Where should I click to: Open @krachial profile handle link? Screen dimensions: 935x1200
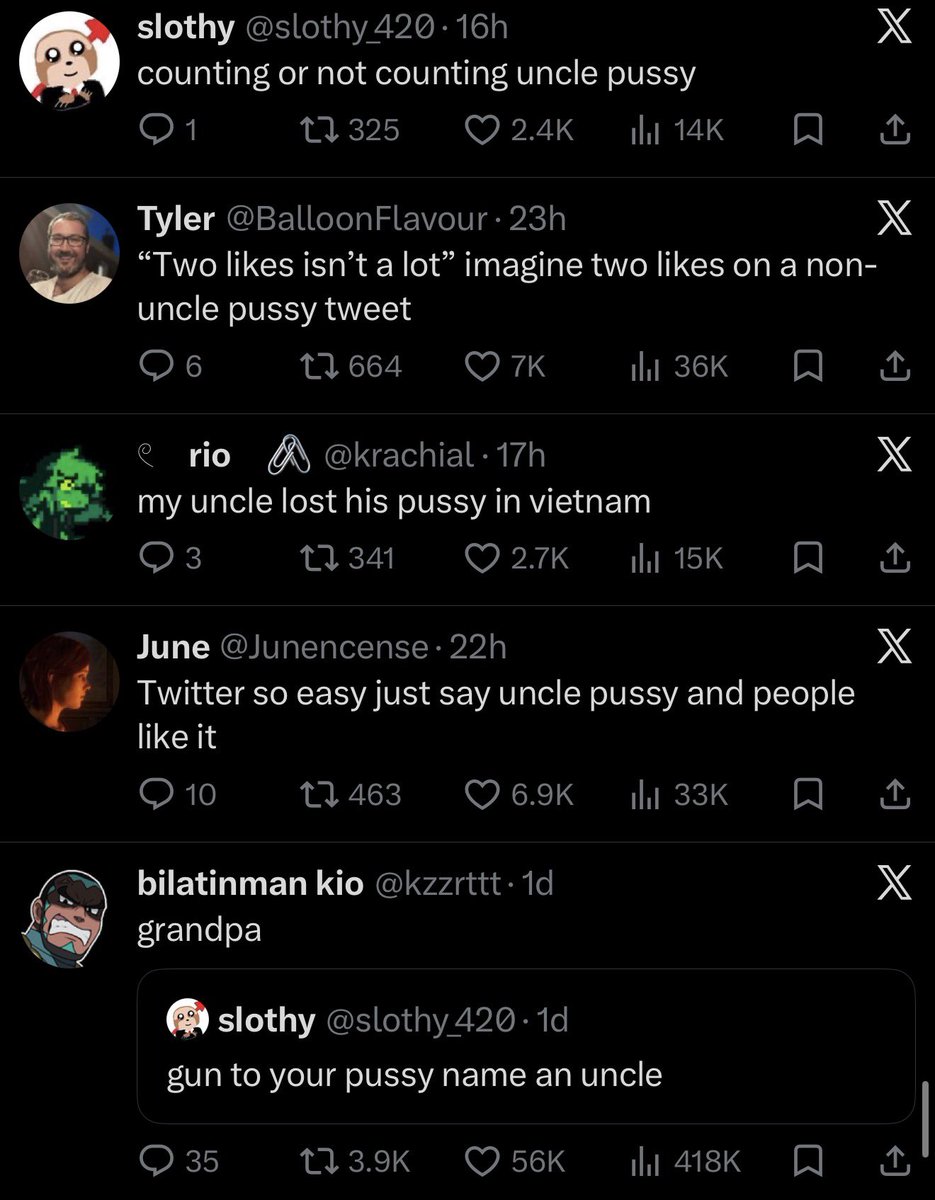[x=397, y=456]
